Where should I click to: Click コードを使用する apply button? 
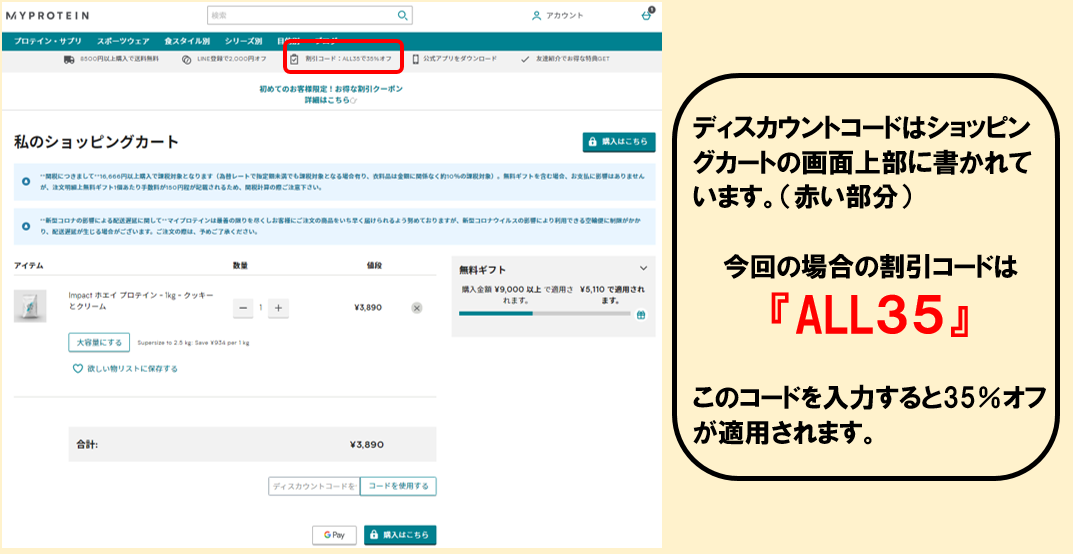point(398,486)
